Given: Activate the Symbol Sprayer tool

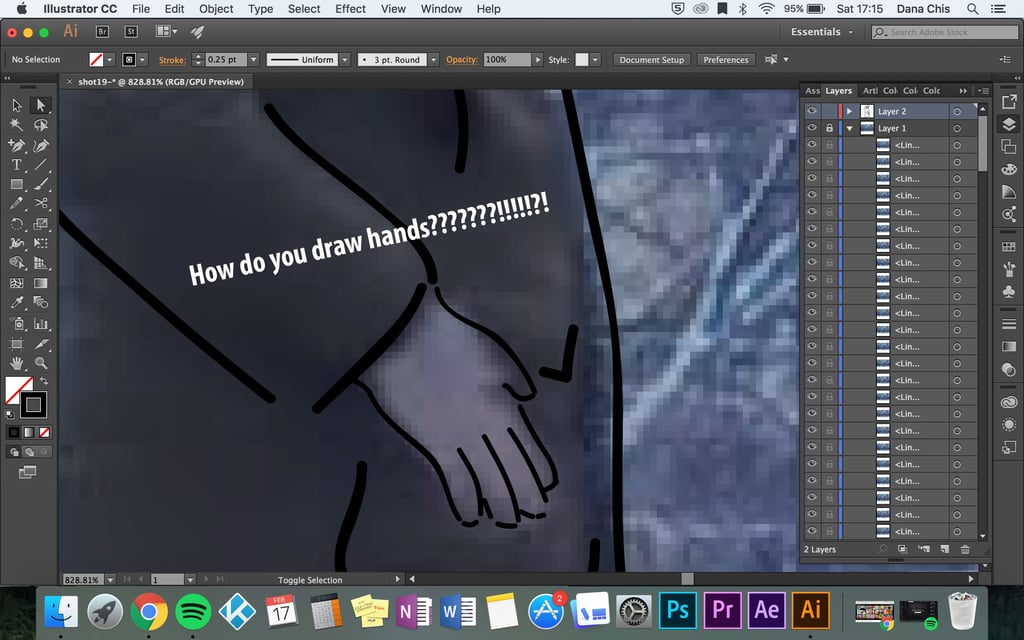Looking at the screenshot, I should [17, 323].
